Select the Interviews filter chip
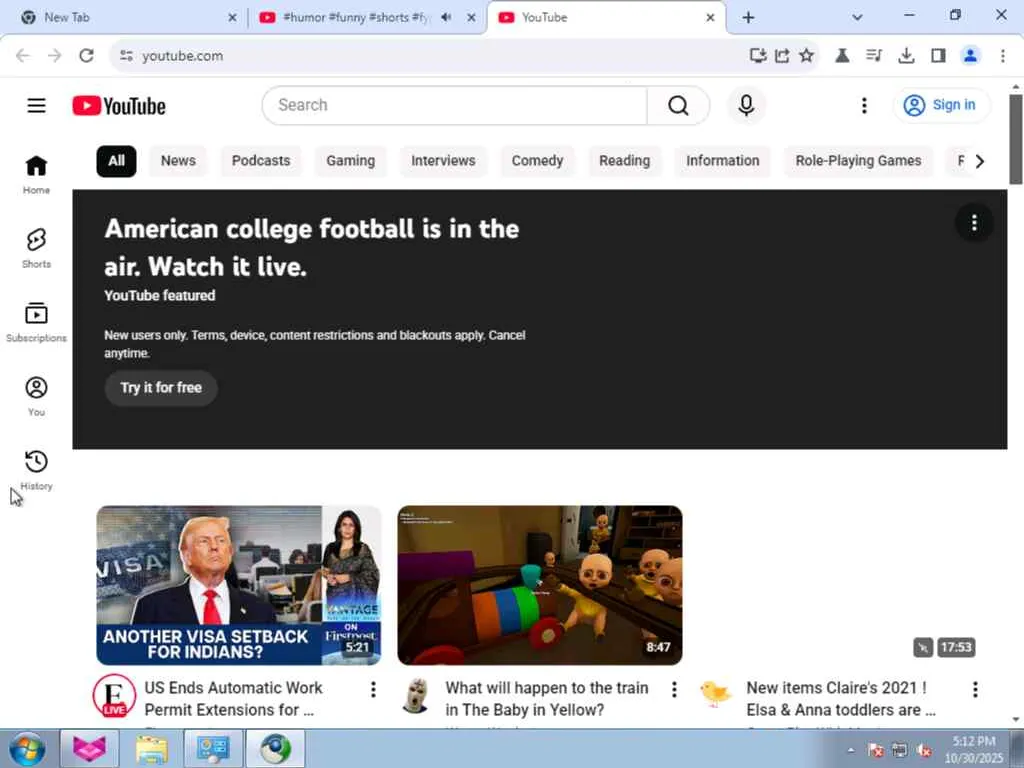Screen dimensions: 1024x768 coord(443,161)
